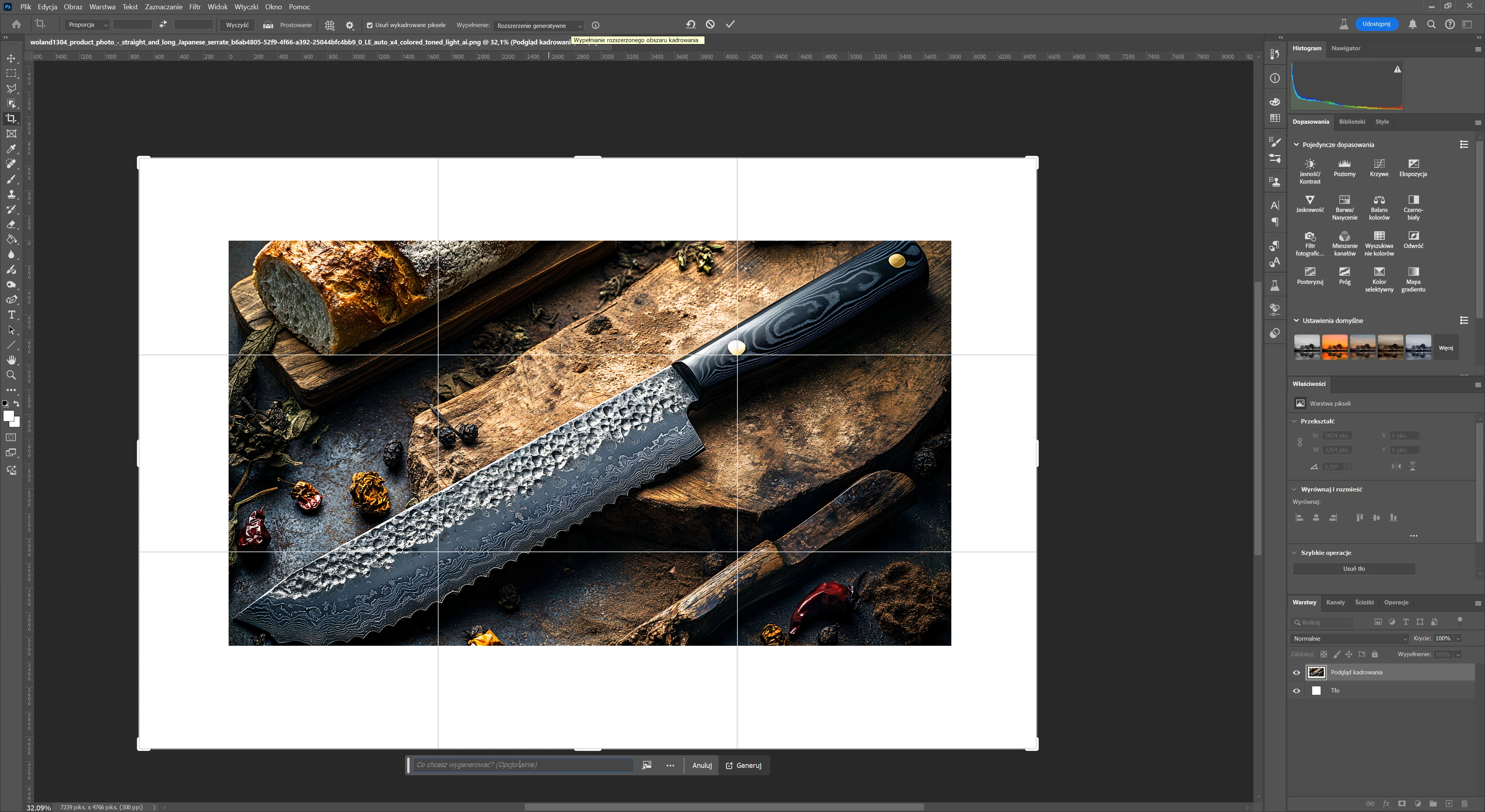Open the Wypełnienie fill dropdown

click(x=539, y=26)
